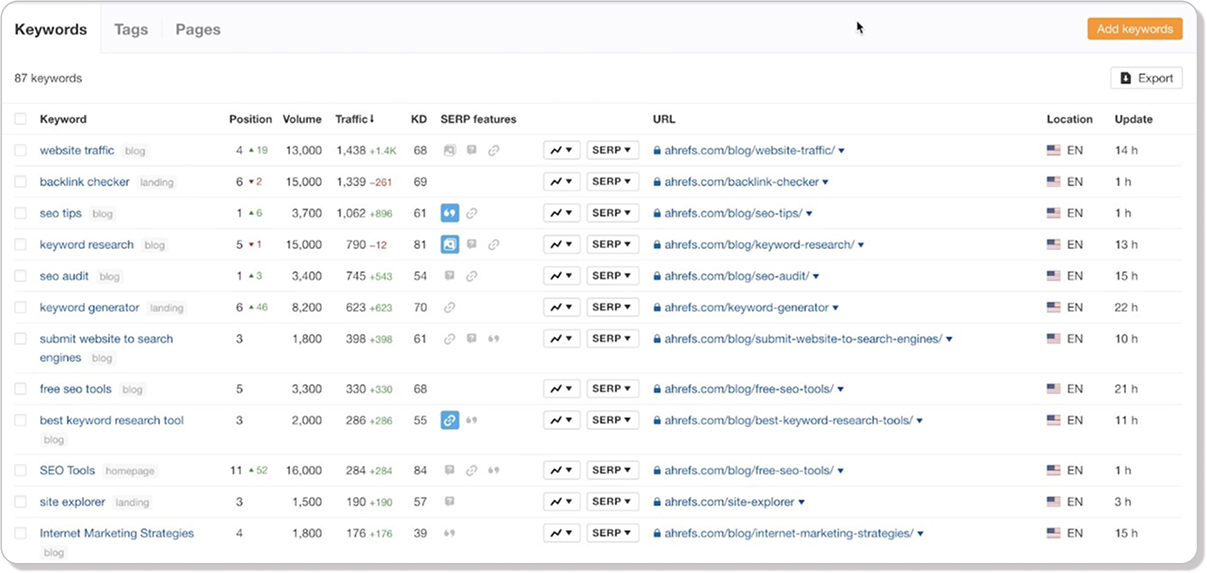Switch to the Pages tab
This screenshot has height=573, width=1207.
click(x=198, y=29)
